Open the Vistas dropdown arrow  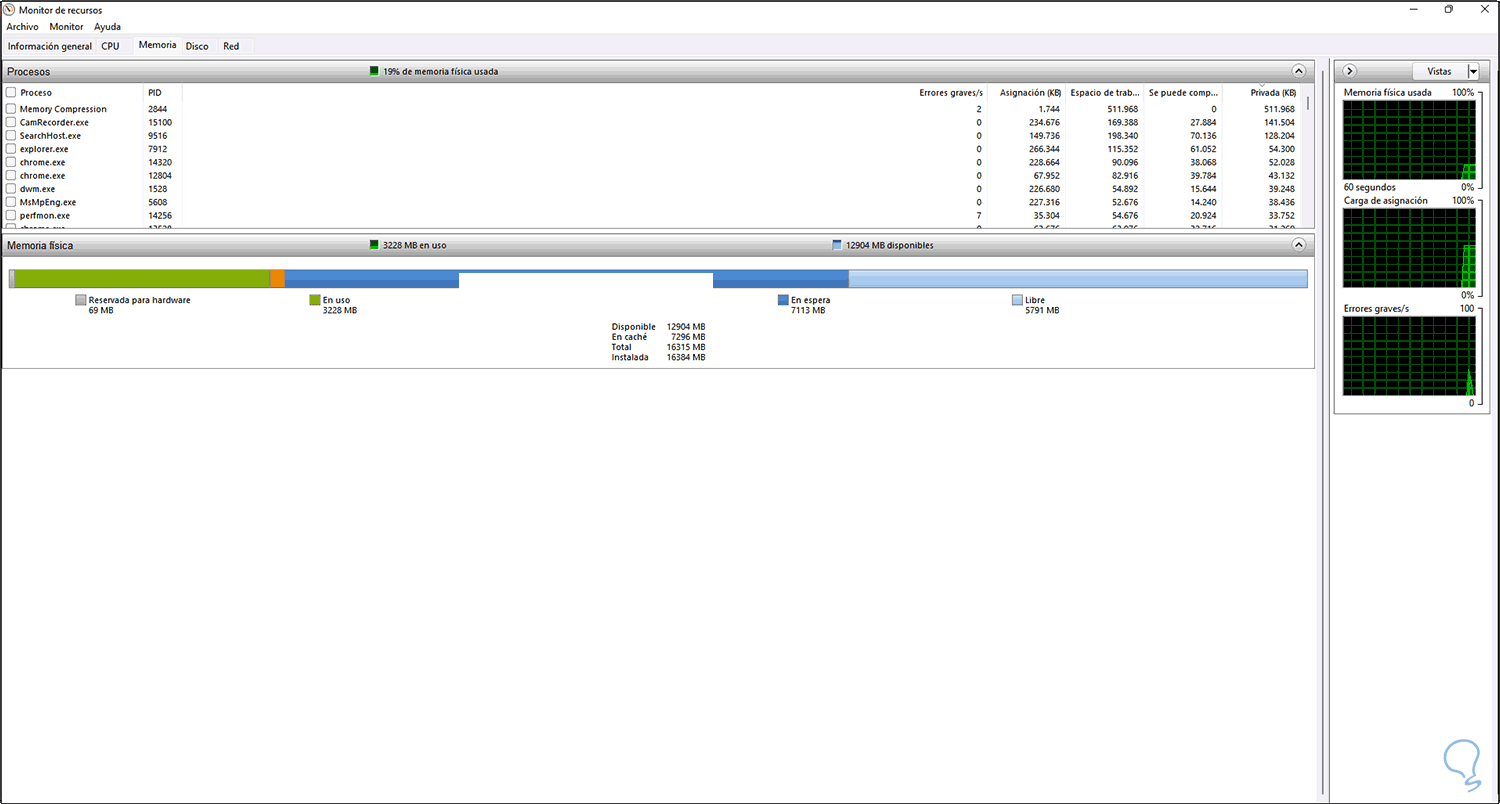(x=1472, y=71)
